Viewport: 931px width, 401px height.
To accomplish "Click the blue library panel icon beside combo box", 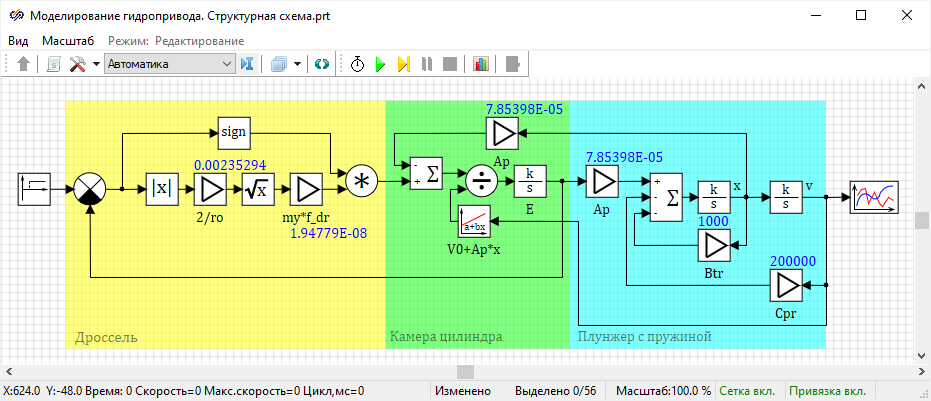I will click(247, 64).
